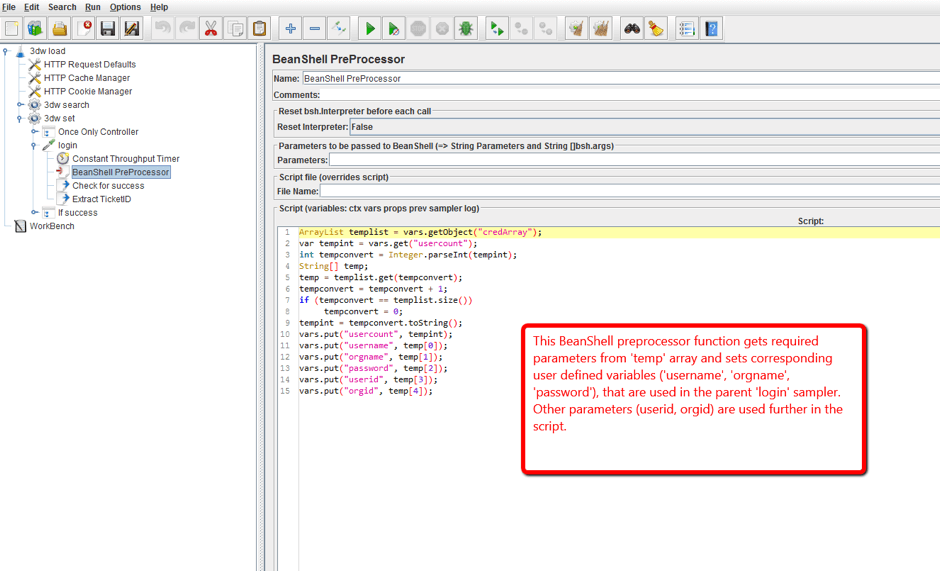Image resolution: width=940 pixels, height=571 pixels.
Task: Click the Start test green play icon
Action: point(369,29)
